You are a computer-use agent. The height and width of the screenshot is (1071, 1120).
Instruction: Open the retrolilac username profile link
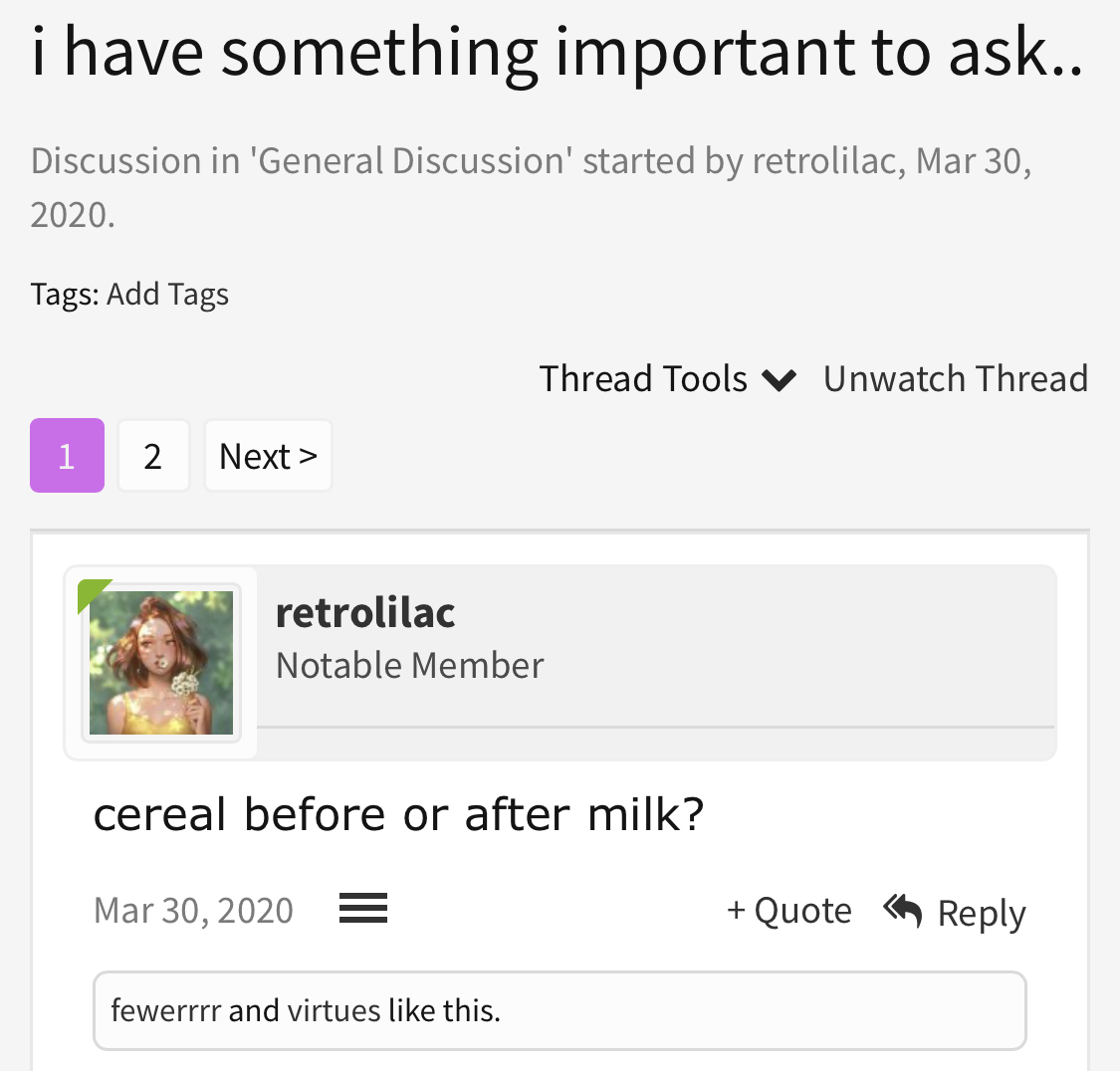pyautogui.click(x=365, y=612)
